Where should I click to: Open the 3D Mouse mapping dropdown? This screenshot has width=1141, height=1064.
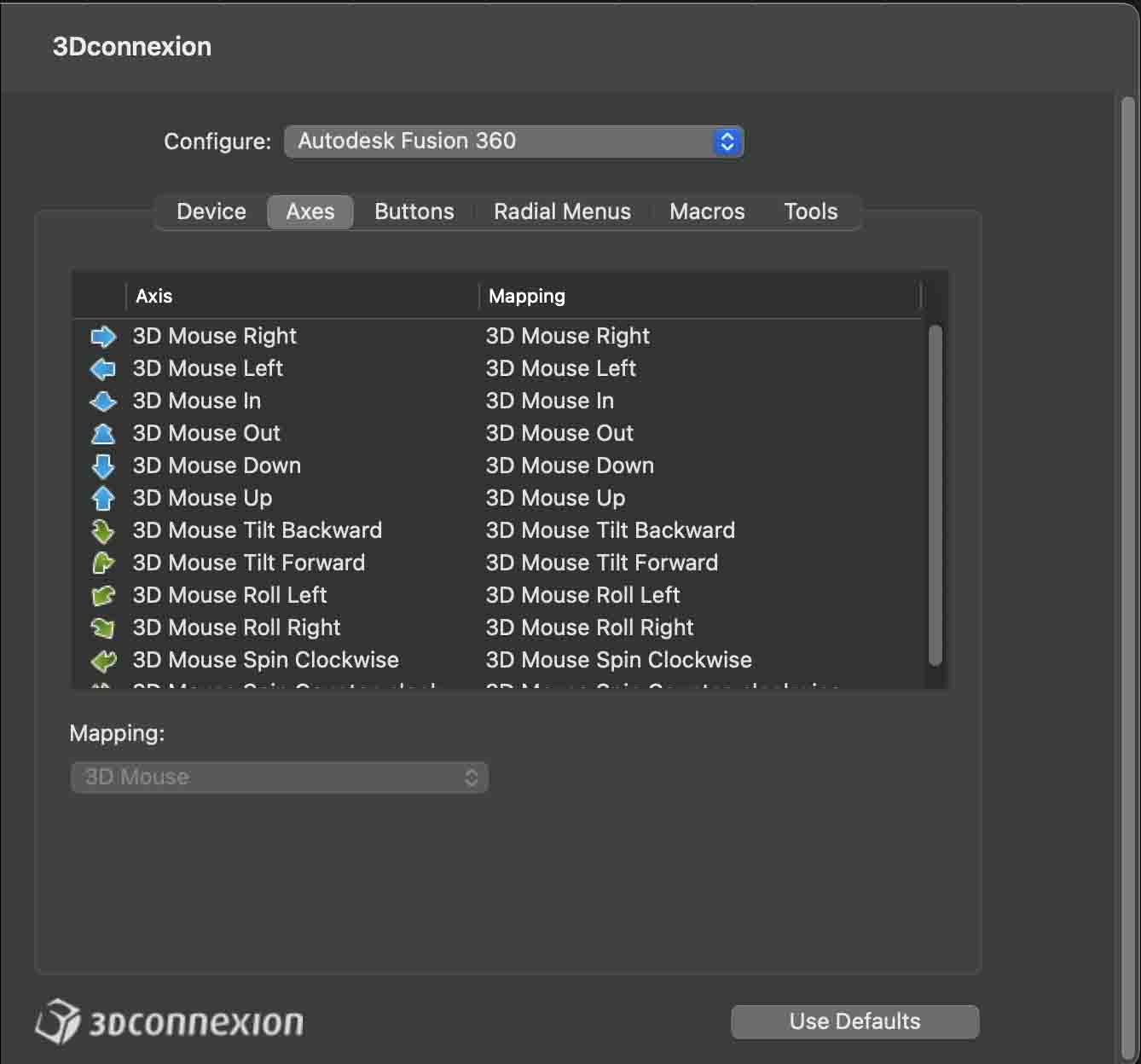[x=279, y=778]
